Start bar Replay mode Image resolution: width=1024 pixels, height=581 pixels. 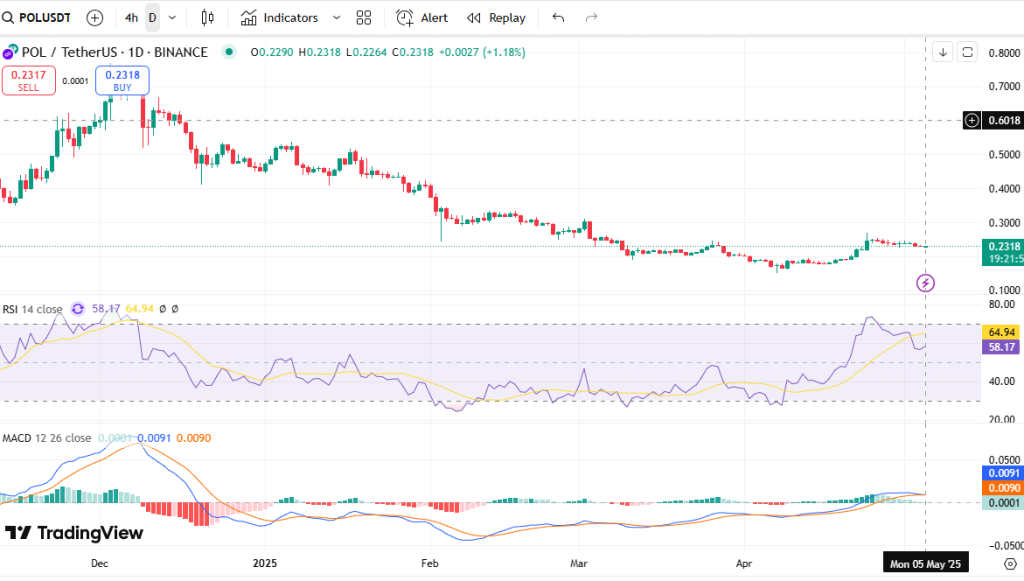coord(496,18)
